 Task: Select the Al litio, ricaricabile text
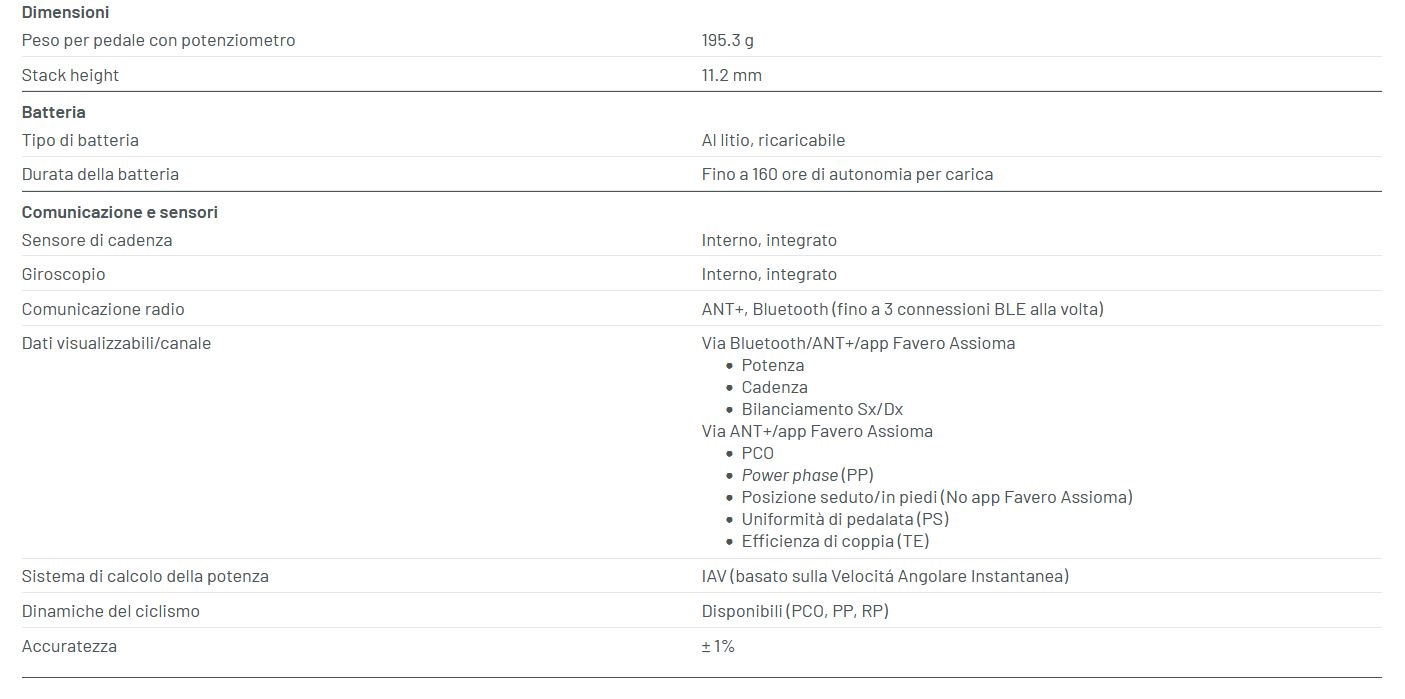pos(773,140)
